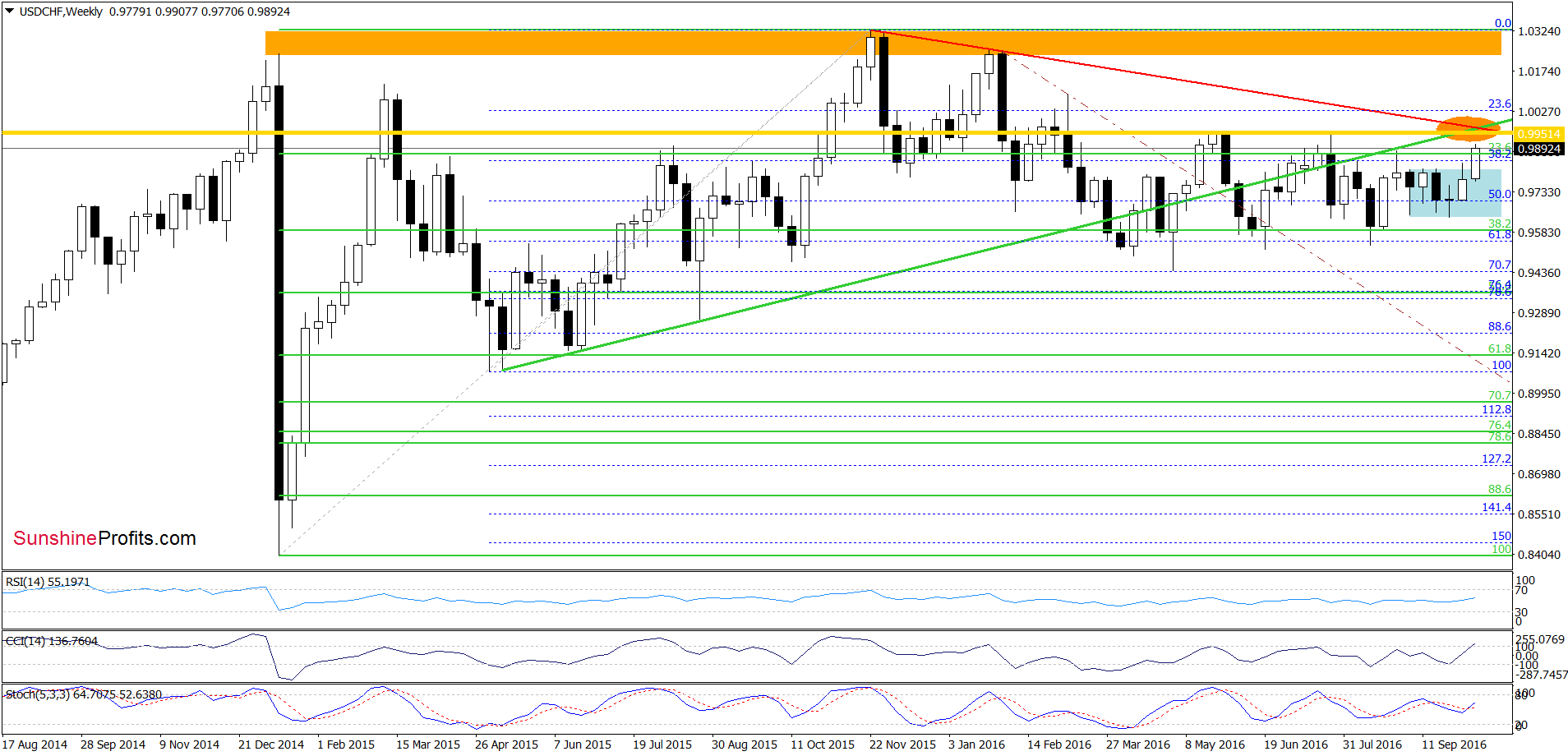Click the 0.89950 price axis label
The height and width of the screenshot is (756, 1568).
click(1539, 394)
